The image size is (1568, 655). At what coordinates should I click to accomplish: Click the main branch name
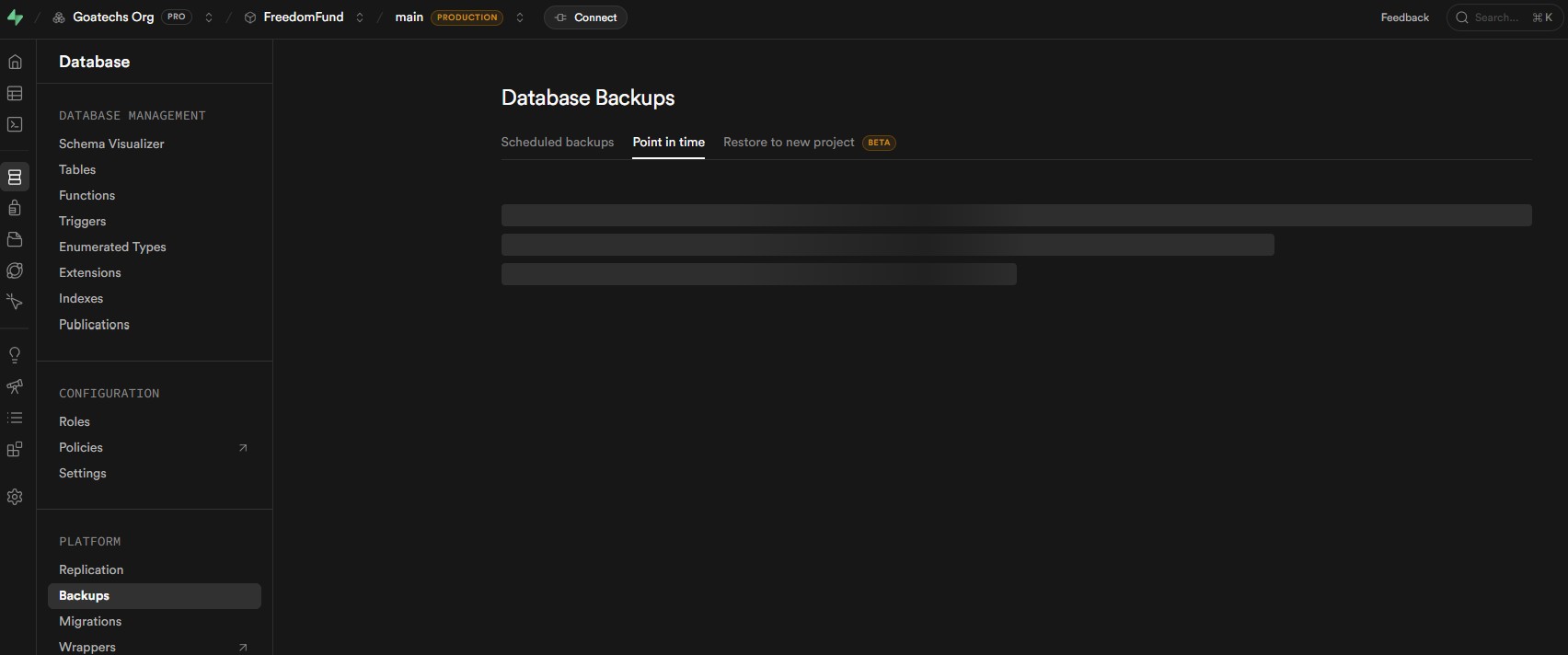pos(409,17)
